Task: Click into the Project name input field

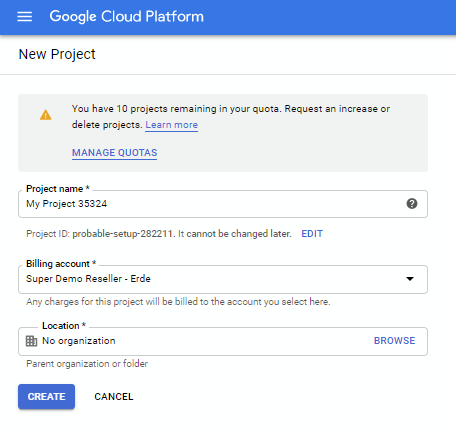Action: pos(223,204)
